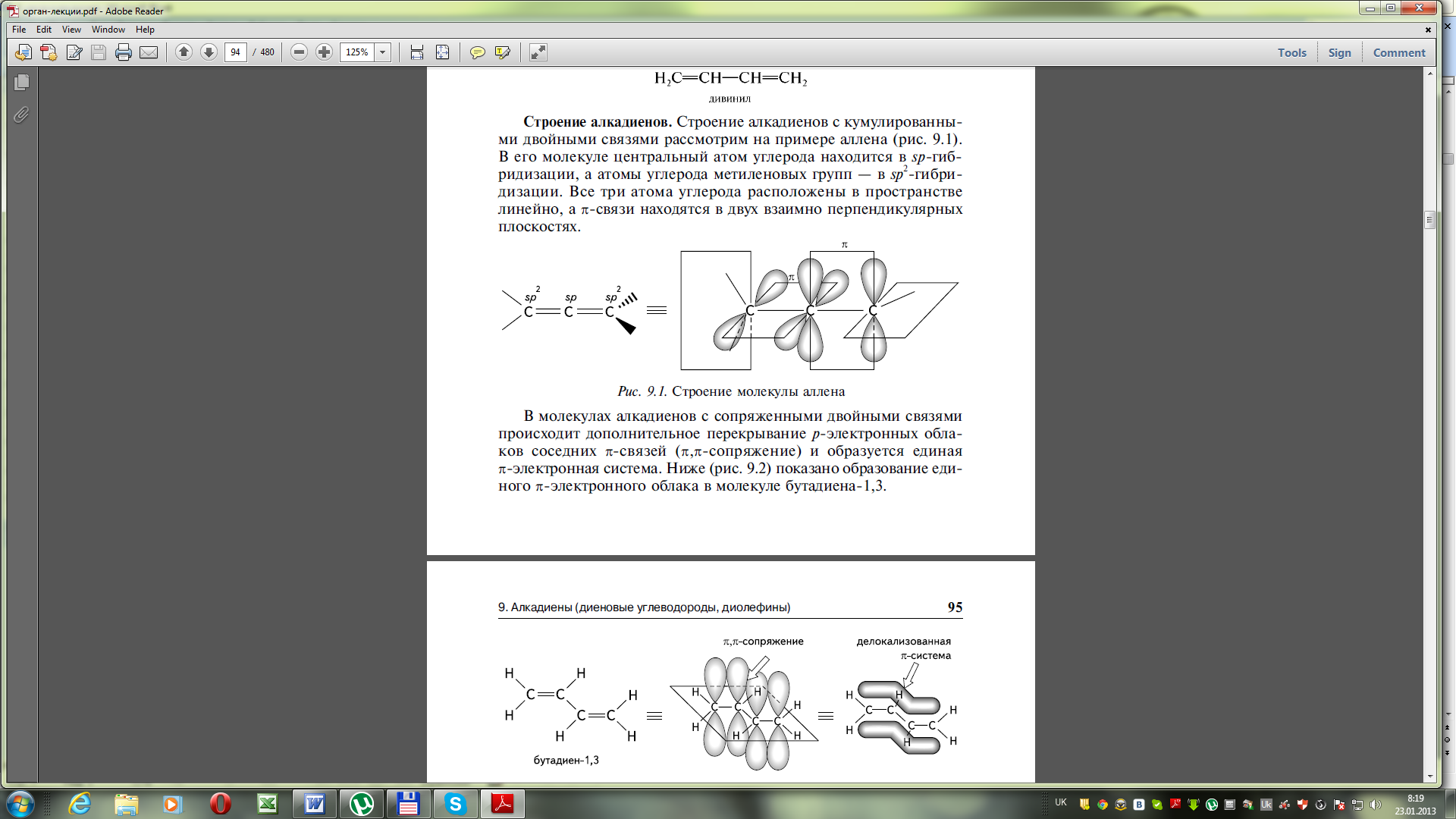The height and width of the screenshot is (819, 1456).
Task: Print the document using printer icon
Action: (x=124, y=52)
